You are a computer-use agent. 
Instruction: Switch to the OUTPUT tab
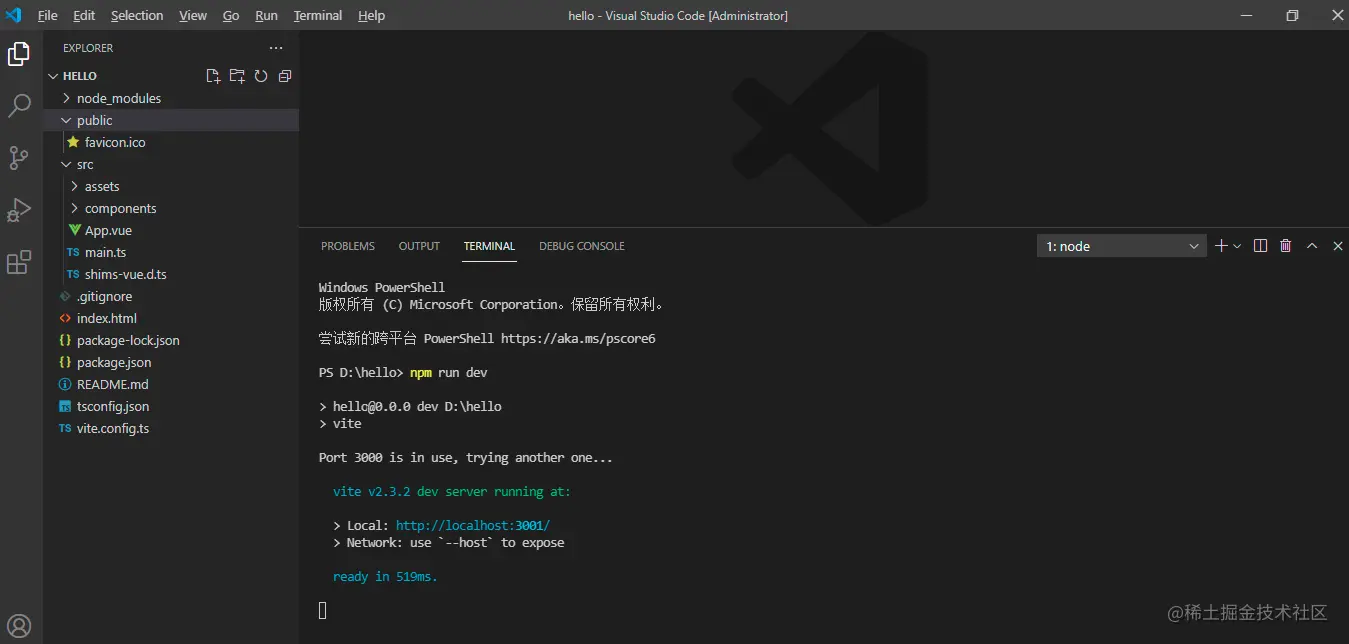[419, 246]
